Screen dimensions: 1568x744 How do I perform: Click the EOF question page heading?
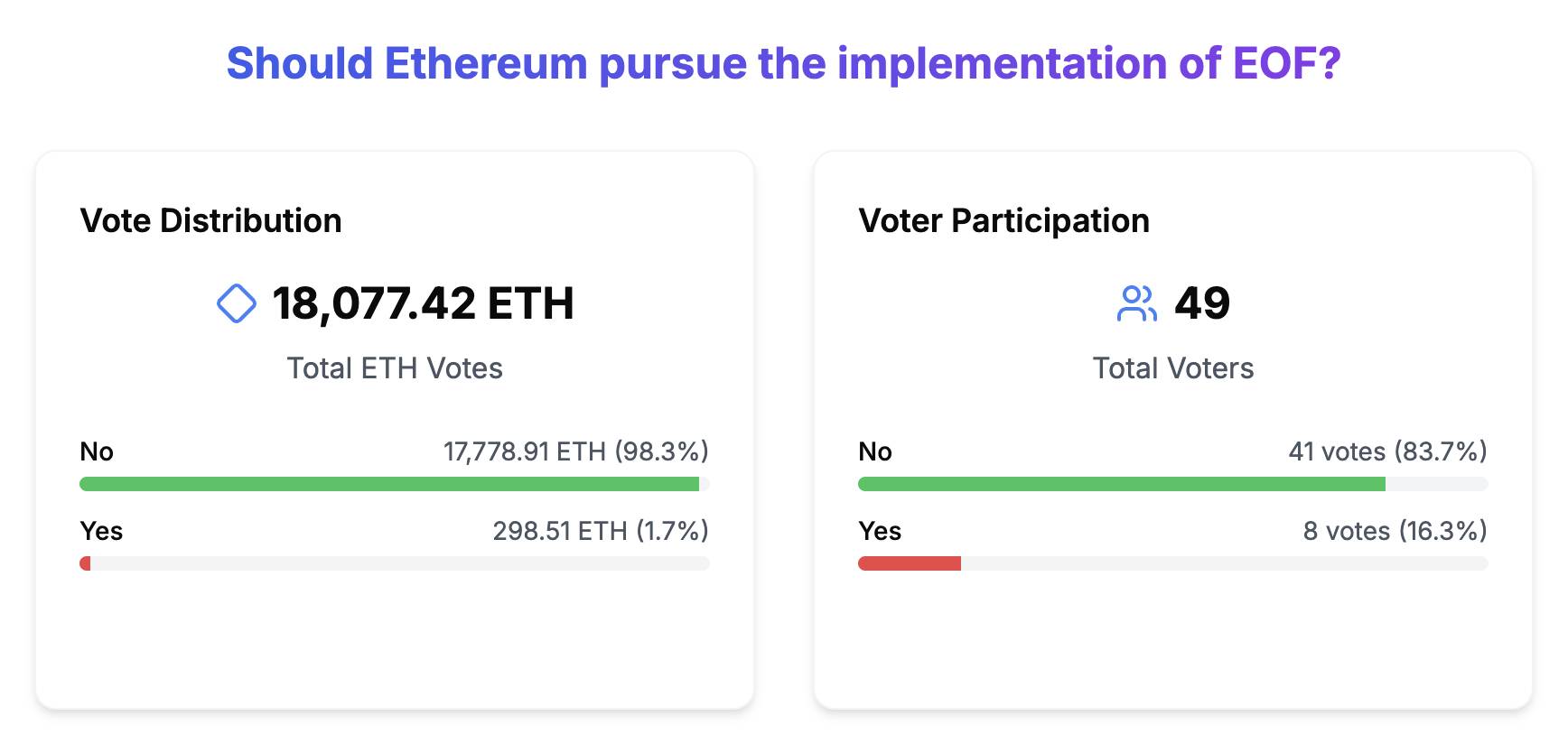(783, 63)
